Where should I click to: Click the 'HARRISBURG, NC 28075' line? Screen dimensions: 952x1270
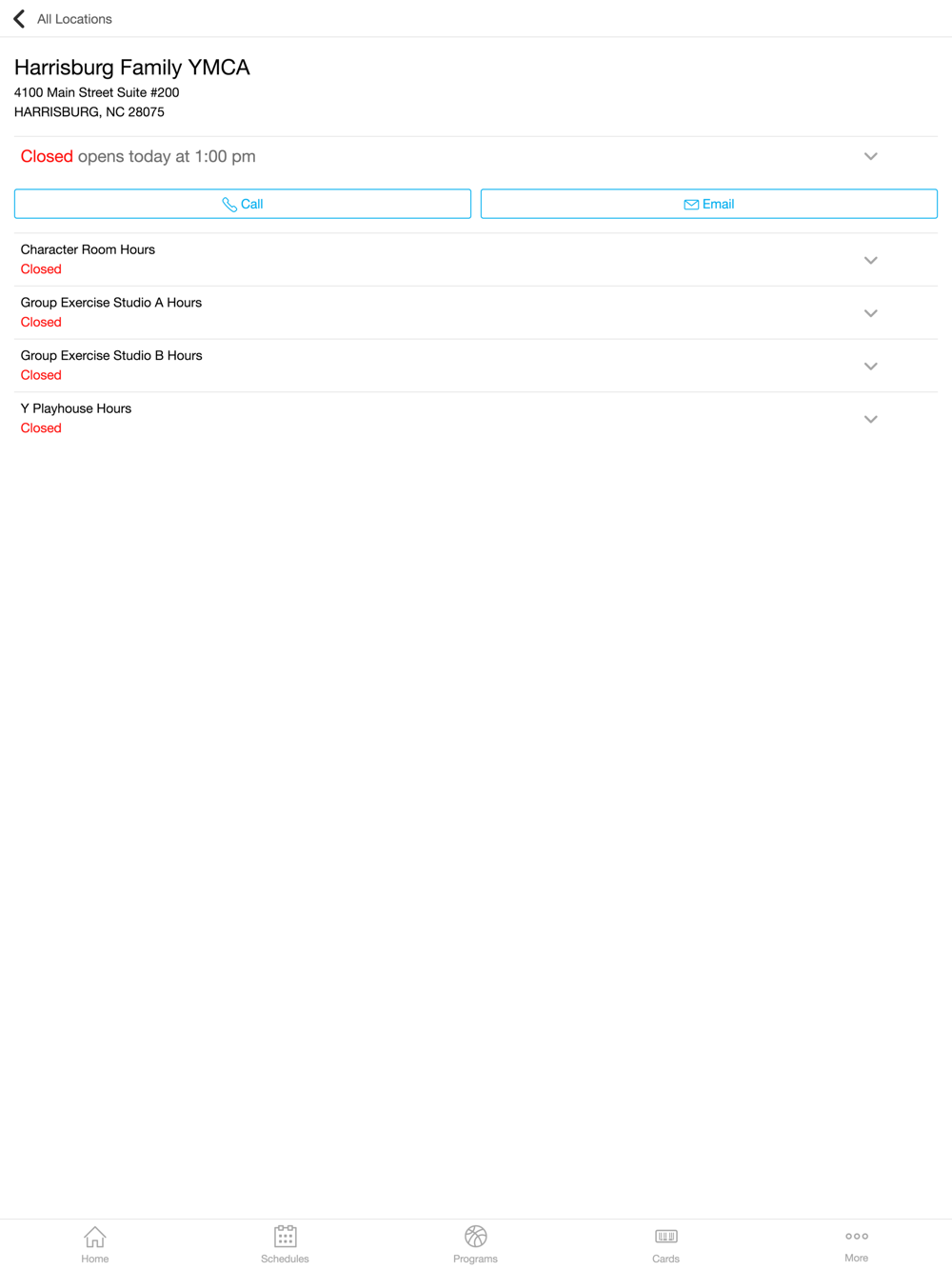point(89,112)
